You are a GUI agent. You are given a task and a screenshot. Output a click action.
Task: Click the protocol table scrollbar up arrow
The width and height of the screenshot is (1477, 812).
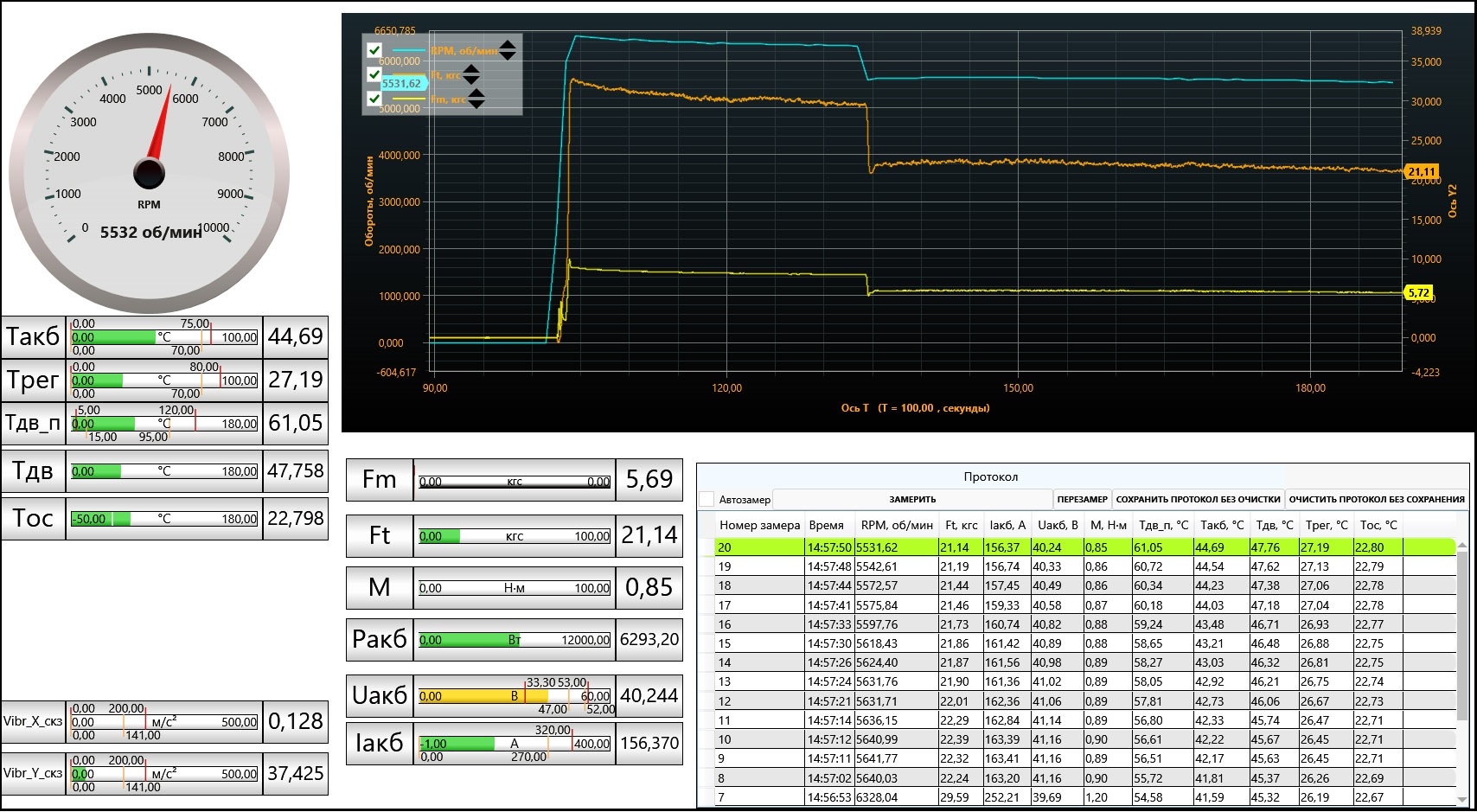pos(1461,546)
